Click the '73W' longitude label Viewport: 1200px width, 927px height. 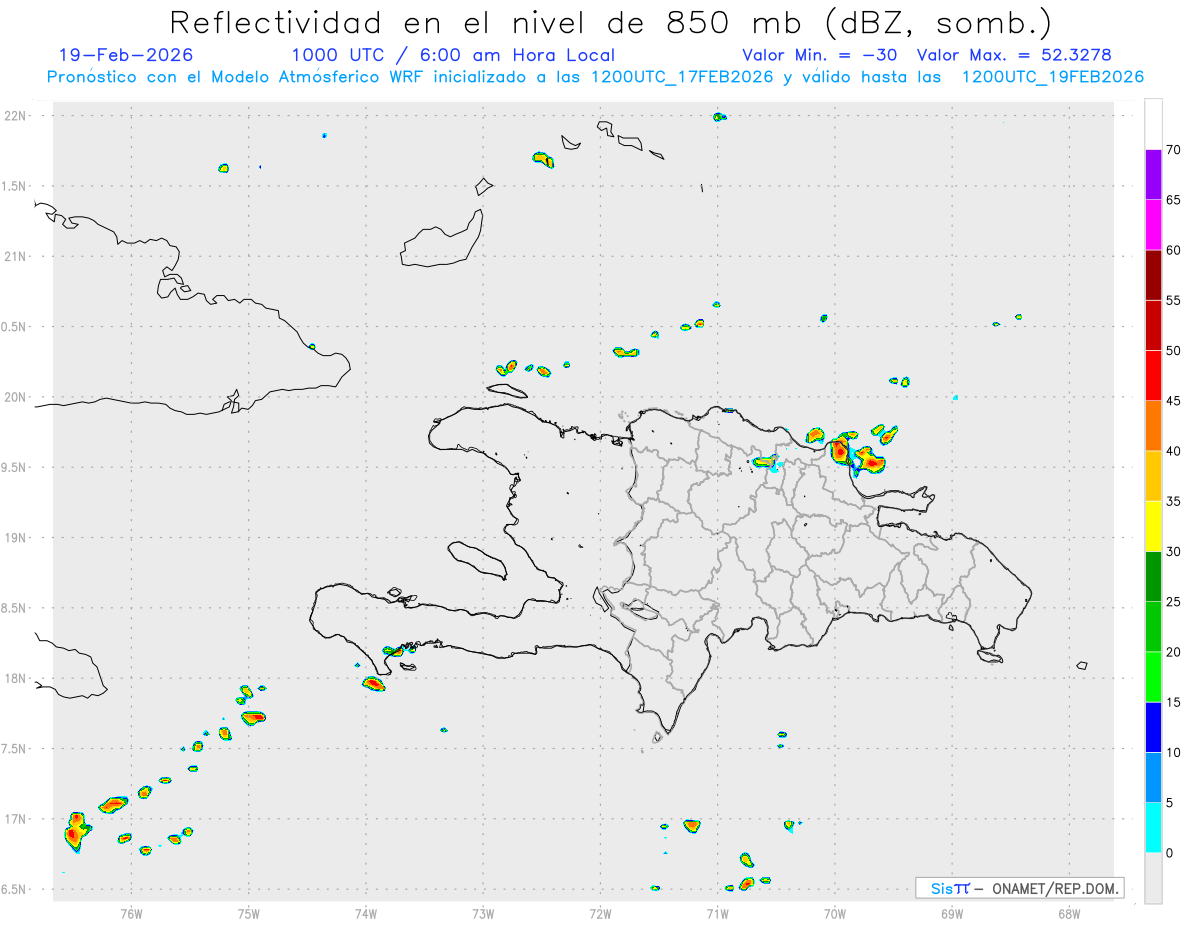(x=483, y=913)
